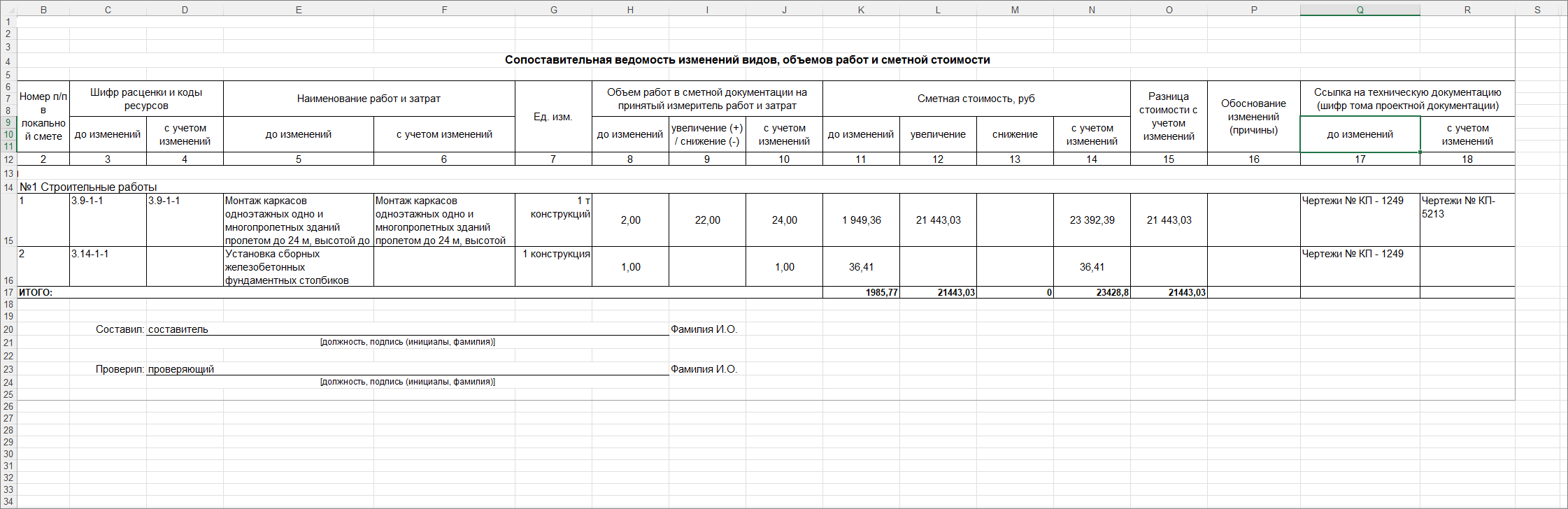
Task: Click 'Фамилия И.О.' on the Проверил row
Action: click(x=704, y=369)
